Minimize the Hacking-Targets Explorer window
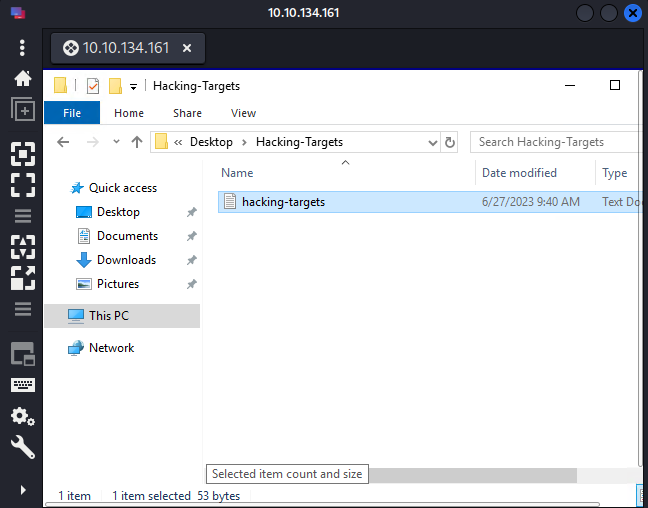The image size is (648, 508). tap(570, 86)
